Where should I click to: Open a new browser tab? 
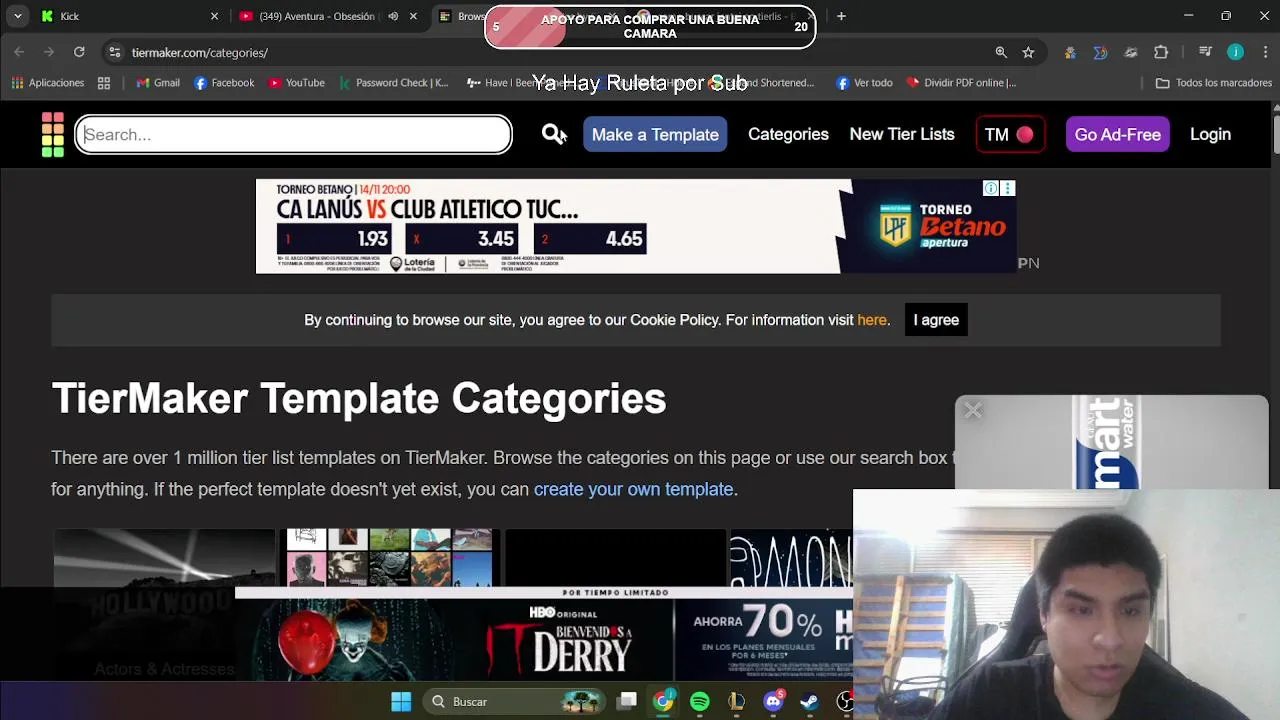tap(841, 16)
